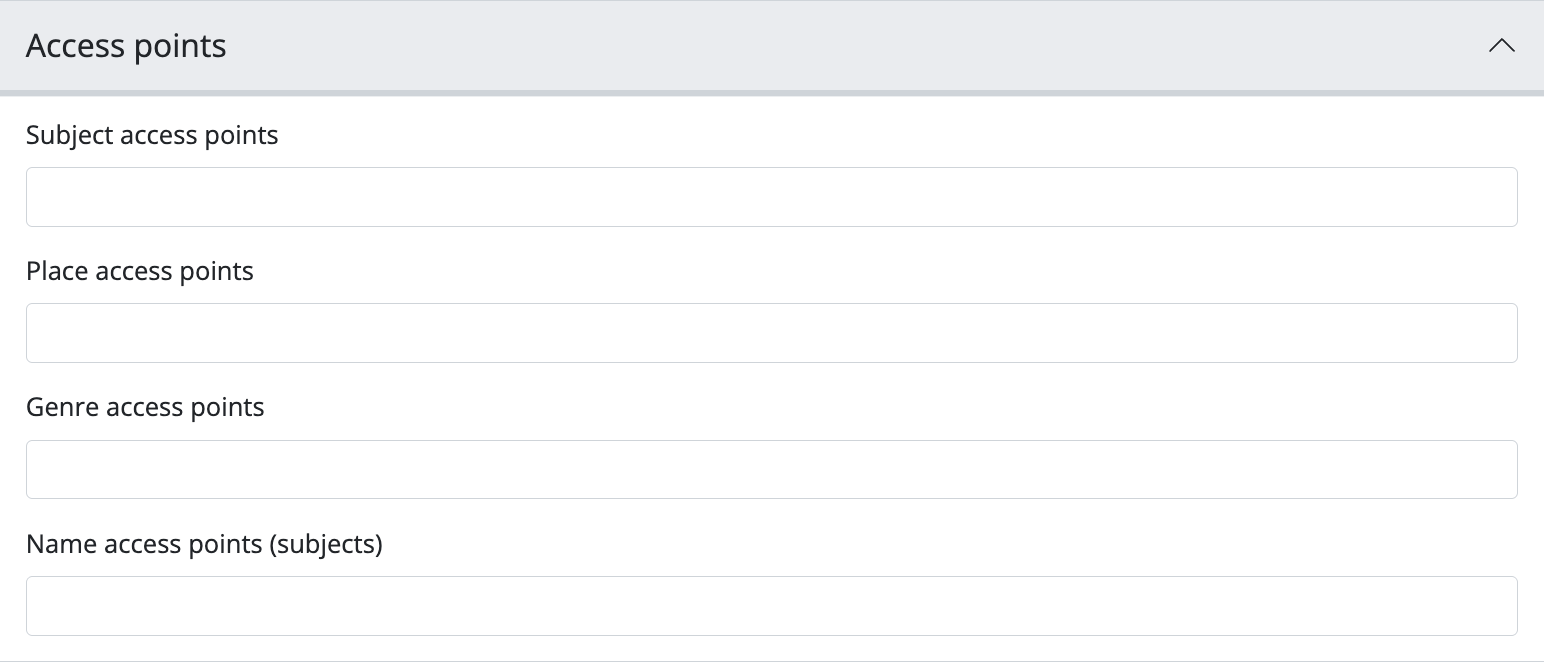This screenshot has width=1544, height=663.
Task: Select the text box under Genre access points
Action: (x=771, y=469)
